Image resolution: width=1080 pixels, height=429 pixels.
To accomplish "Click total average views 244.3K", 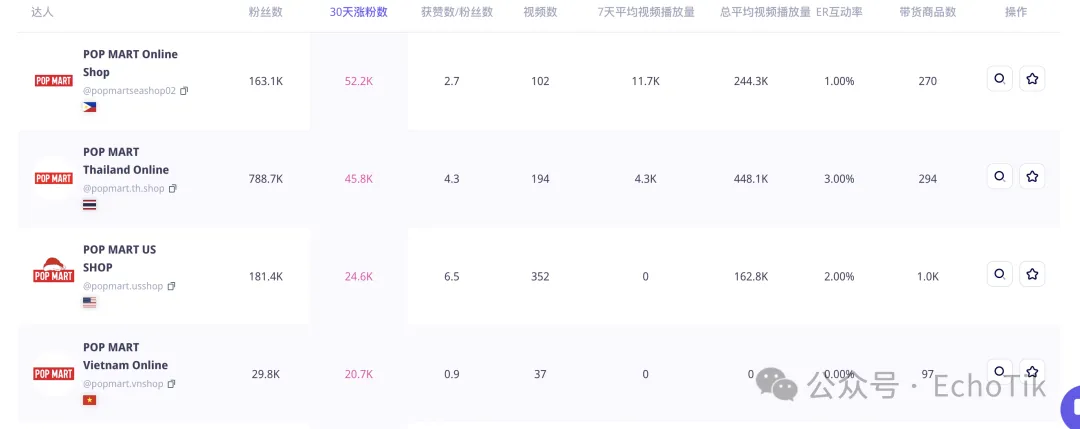I will click(751, 81).
